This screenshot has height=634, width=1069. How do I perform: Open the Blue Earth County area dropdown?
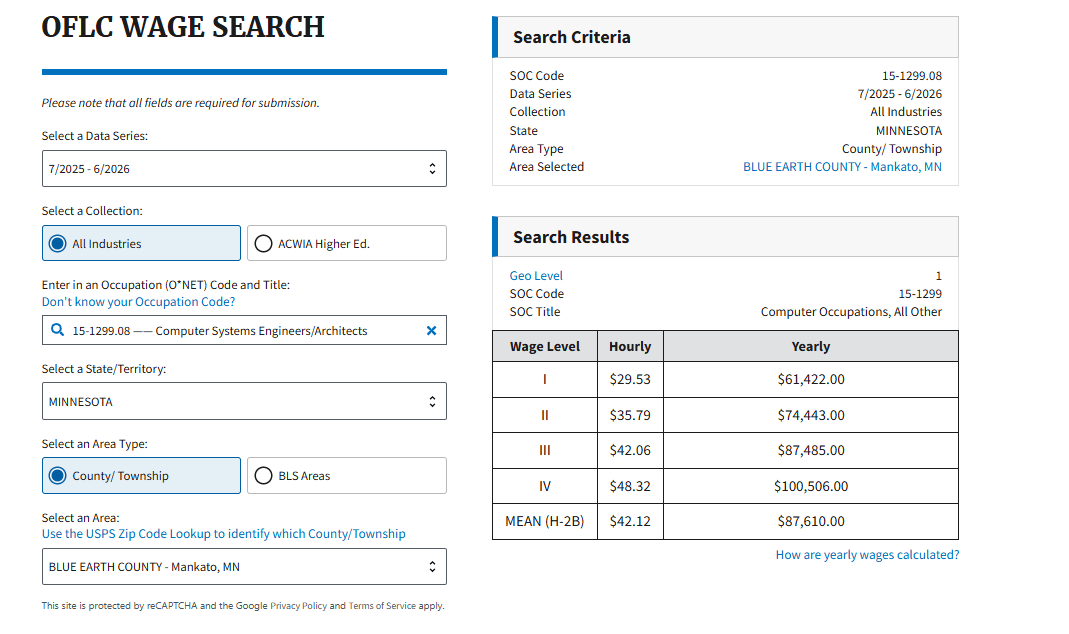click(x=244, y=567)
